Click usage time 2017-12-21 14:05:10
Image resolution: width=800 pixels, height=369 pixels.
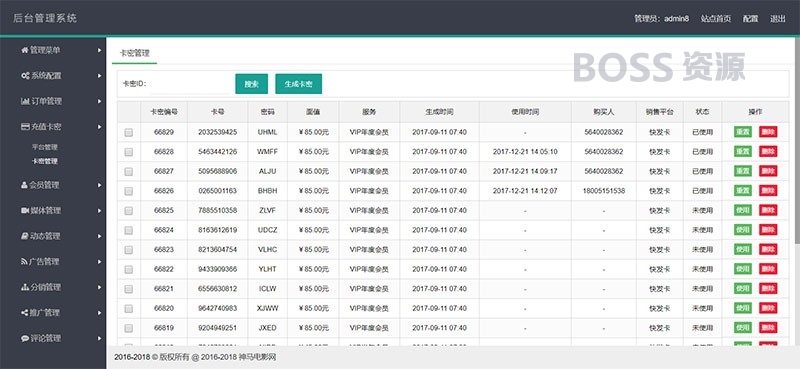click(x=525, y=152)
